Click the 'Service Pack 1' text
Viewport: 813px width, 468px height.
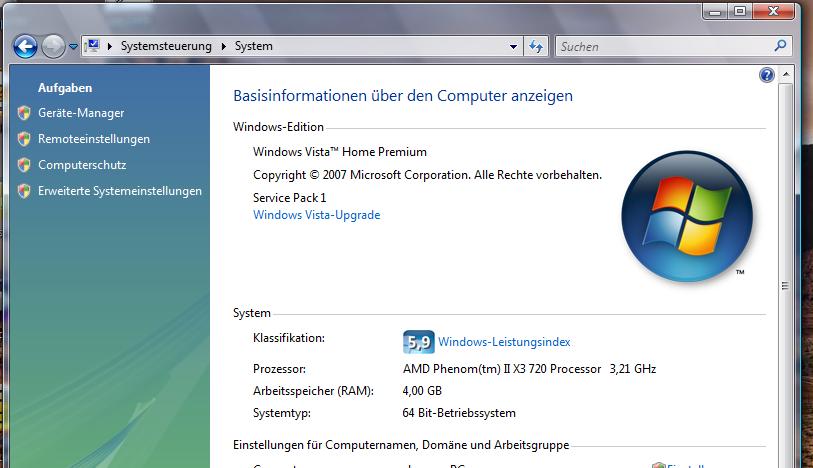pyautogui.click(x=289, y=198)
